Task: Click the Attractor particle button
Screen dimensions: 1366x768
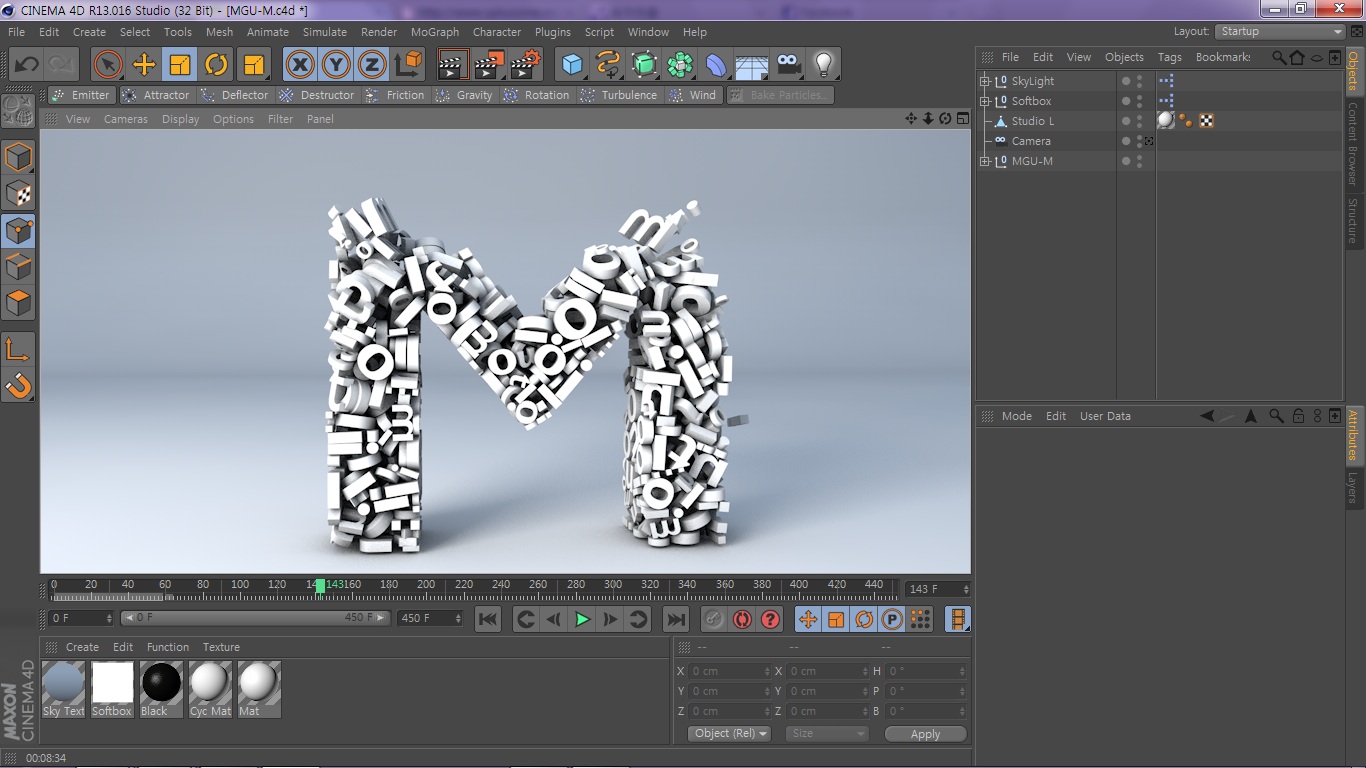Action: [x=157, y=95]
